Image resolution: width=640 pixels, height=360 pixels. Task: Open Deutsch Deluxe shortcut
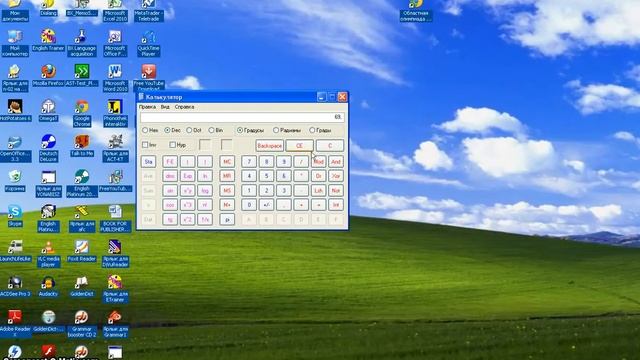click(x=48, y=148)
